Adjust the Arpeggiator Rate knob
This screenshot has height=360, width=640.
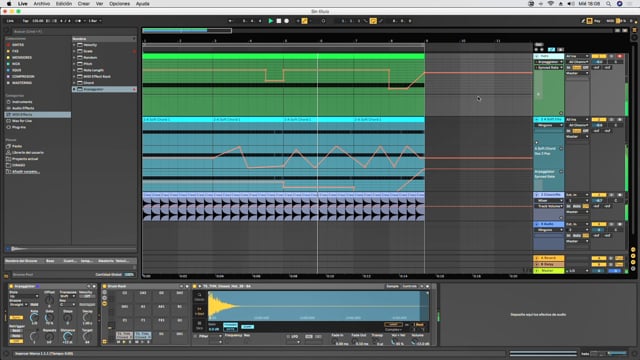click(x=34, y=318)
